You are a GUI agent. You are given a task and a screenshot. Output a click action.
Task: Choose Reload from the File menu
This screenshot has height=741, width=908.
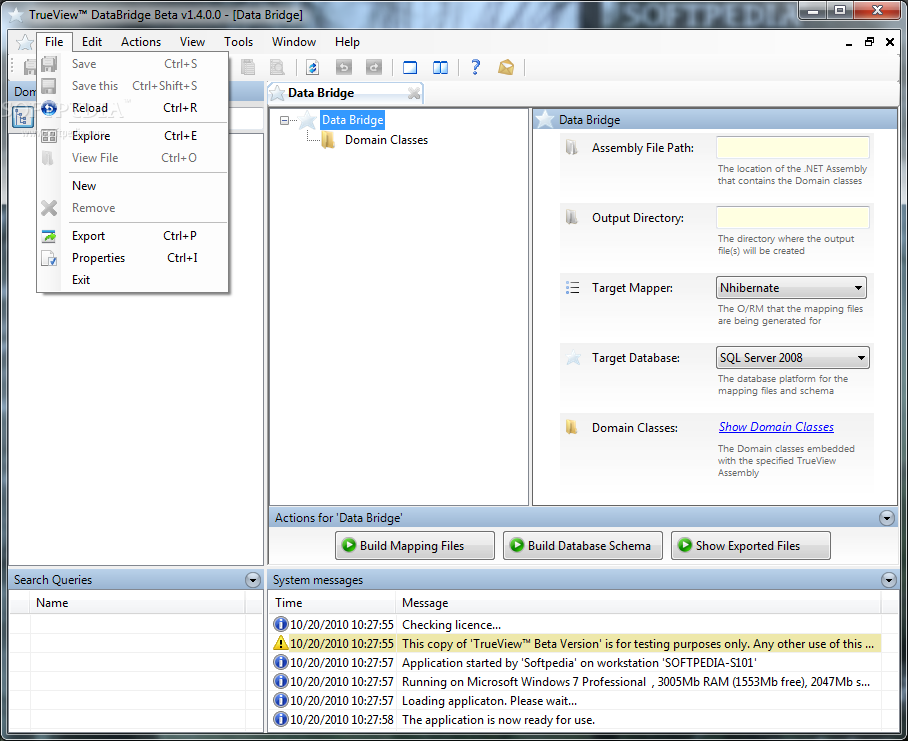[x=133, y=108]
